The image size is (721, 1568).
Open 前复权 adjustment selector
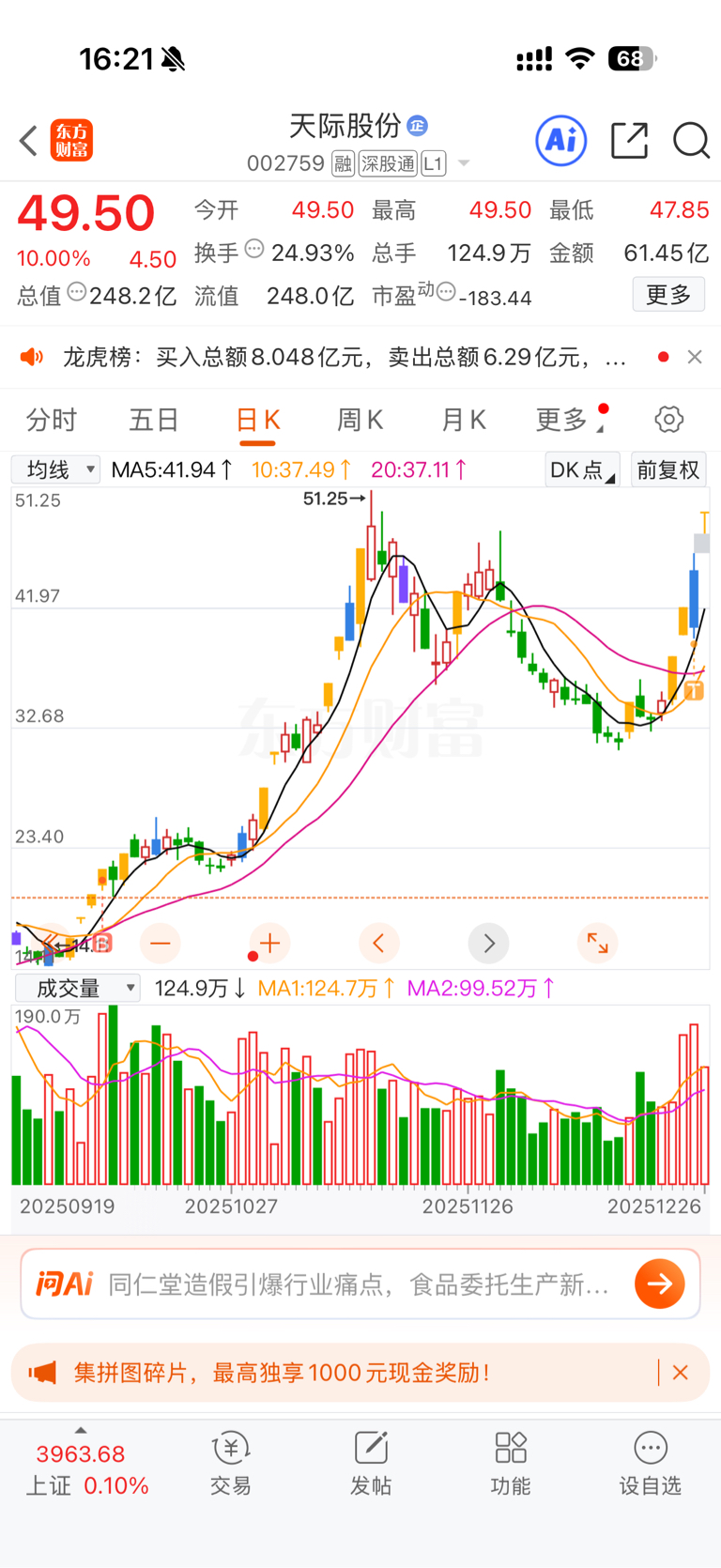668,469
